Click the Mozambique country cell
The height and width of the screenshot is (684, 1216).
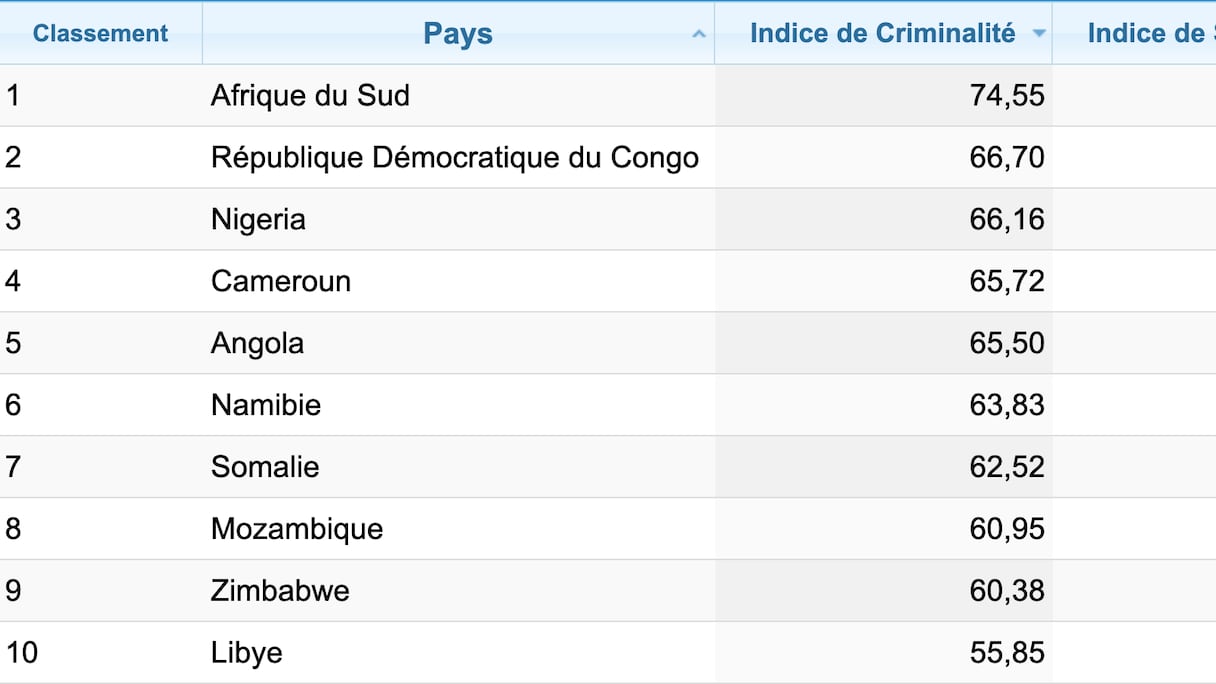297,530
